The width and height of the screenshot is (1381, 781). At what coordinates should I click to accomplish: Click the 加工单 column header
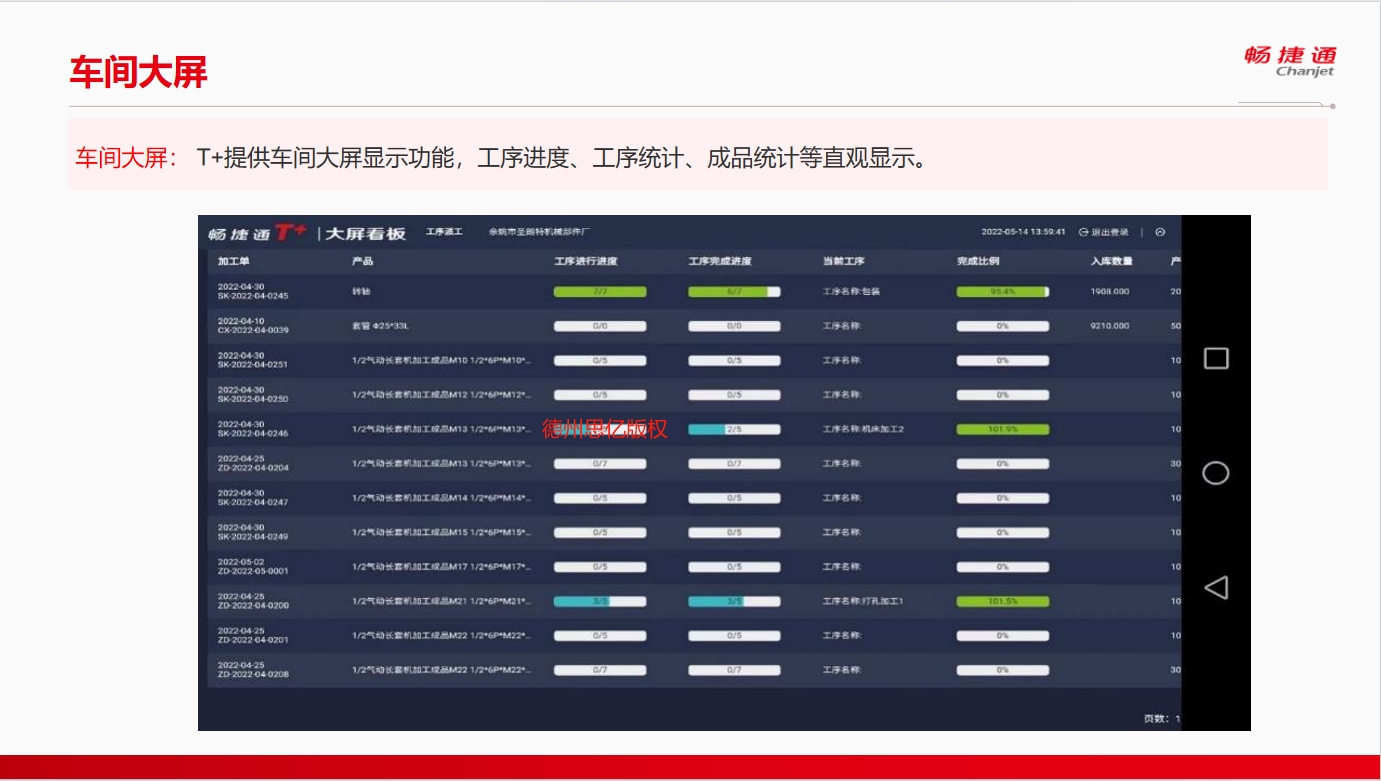[232, 261]
